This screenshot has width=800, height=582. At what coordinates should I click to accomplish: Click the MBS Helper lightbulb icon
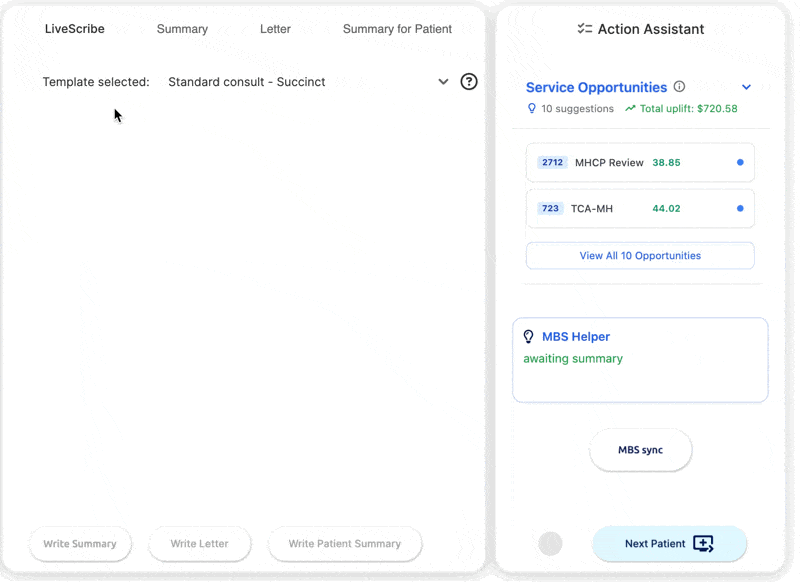point(529,337)
